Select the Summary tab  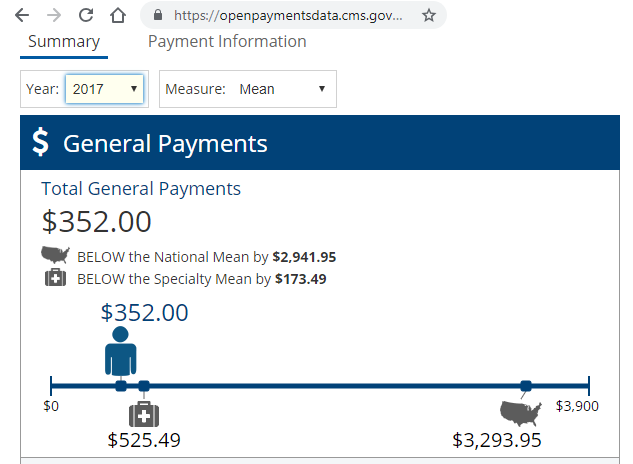[x=64, y=42]
